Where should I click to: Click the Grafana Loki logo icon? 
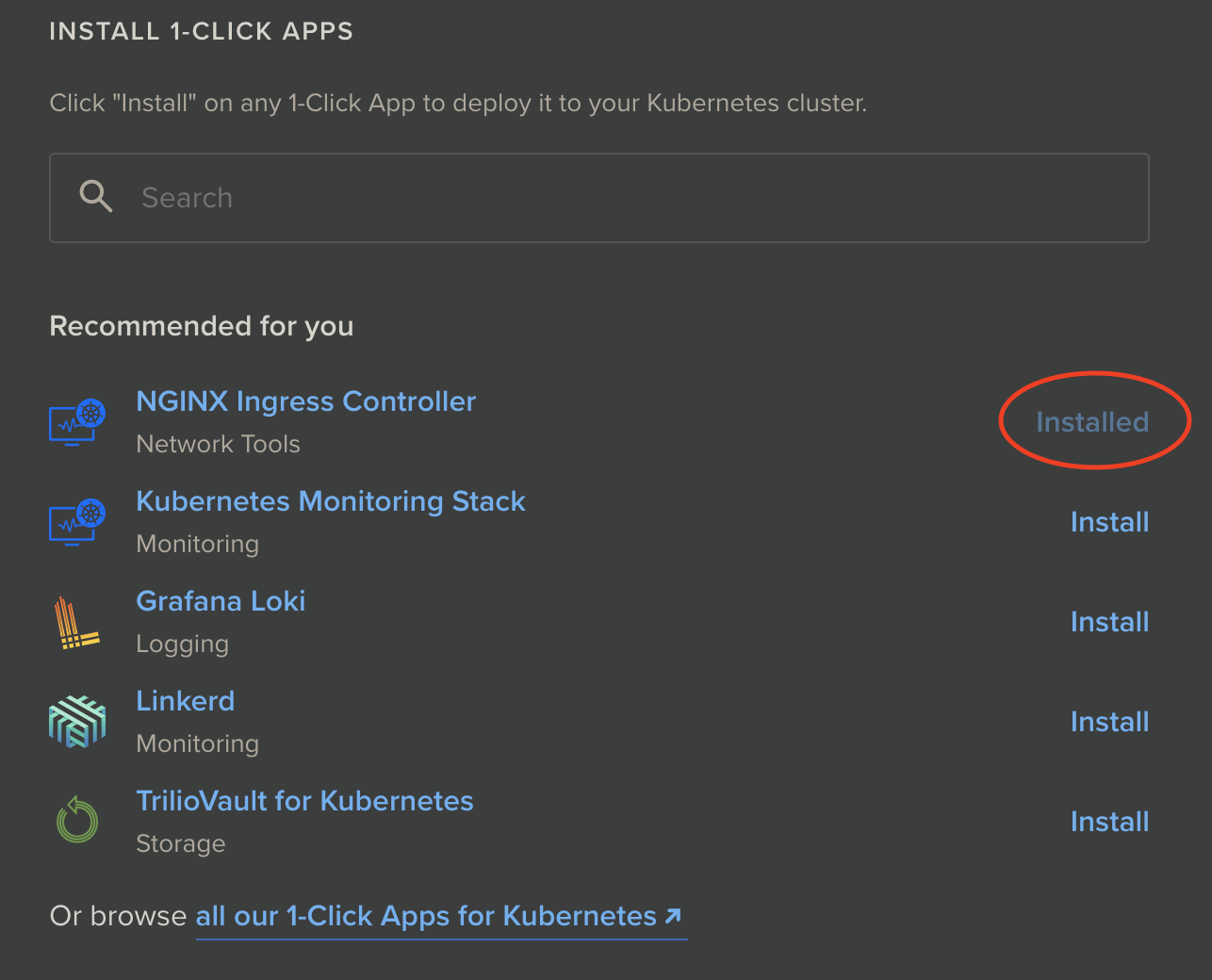point(77,623)
